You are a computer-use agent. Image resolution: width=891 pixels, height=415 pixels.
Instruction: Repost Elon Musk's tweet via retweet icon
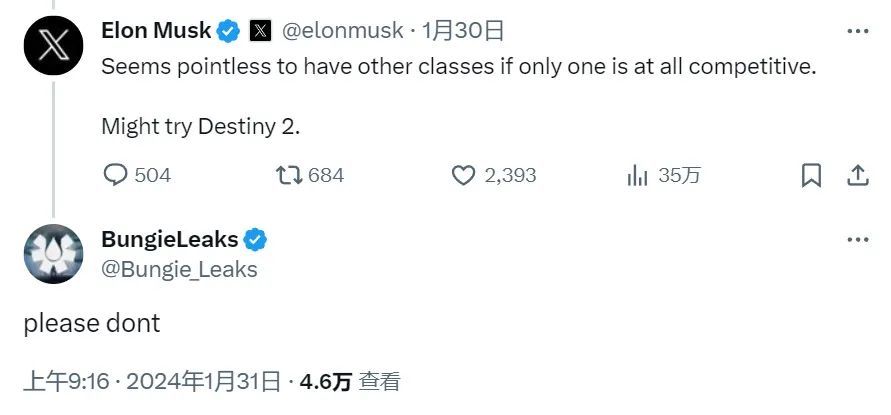pyautogui.click(x=289, y=175)
